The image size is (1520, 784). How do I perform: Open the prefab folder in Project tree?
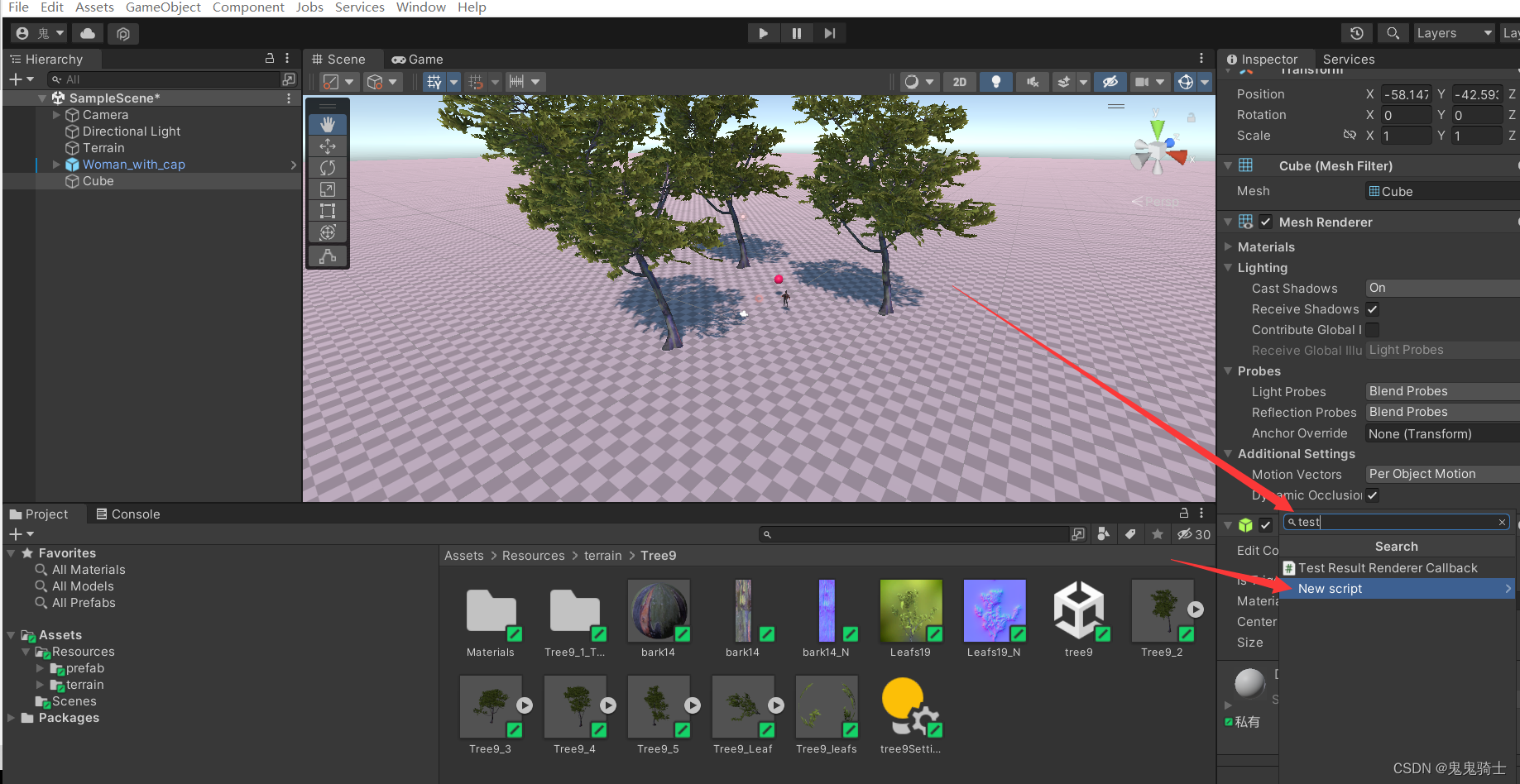(x=85, y=668)
